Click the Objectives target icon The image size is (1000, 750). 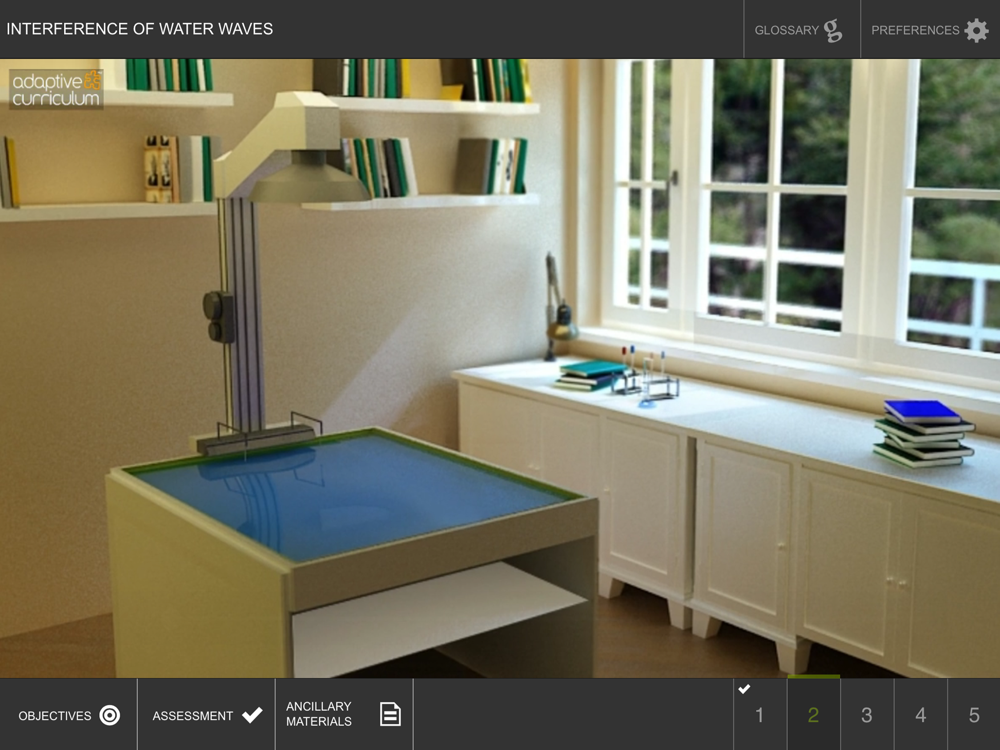(110, 715)
